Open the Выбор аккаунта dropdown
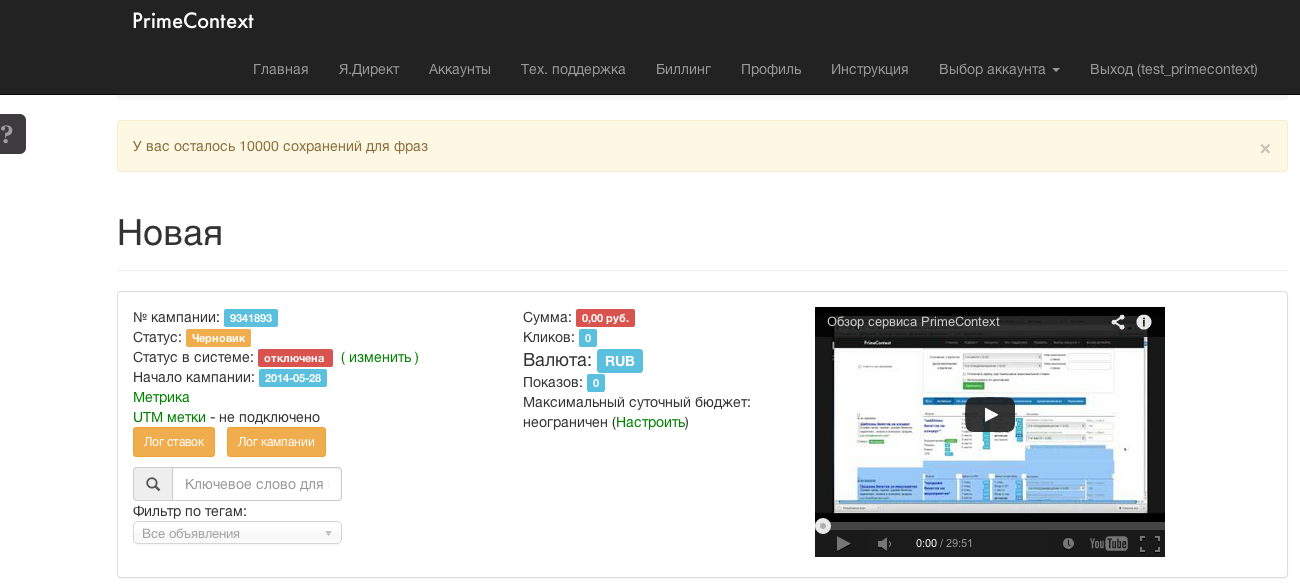1300x584 pixels. (x=999, y=69)
